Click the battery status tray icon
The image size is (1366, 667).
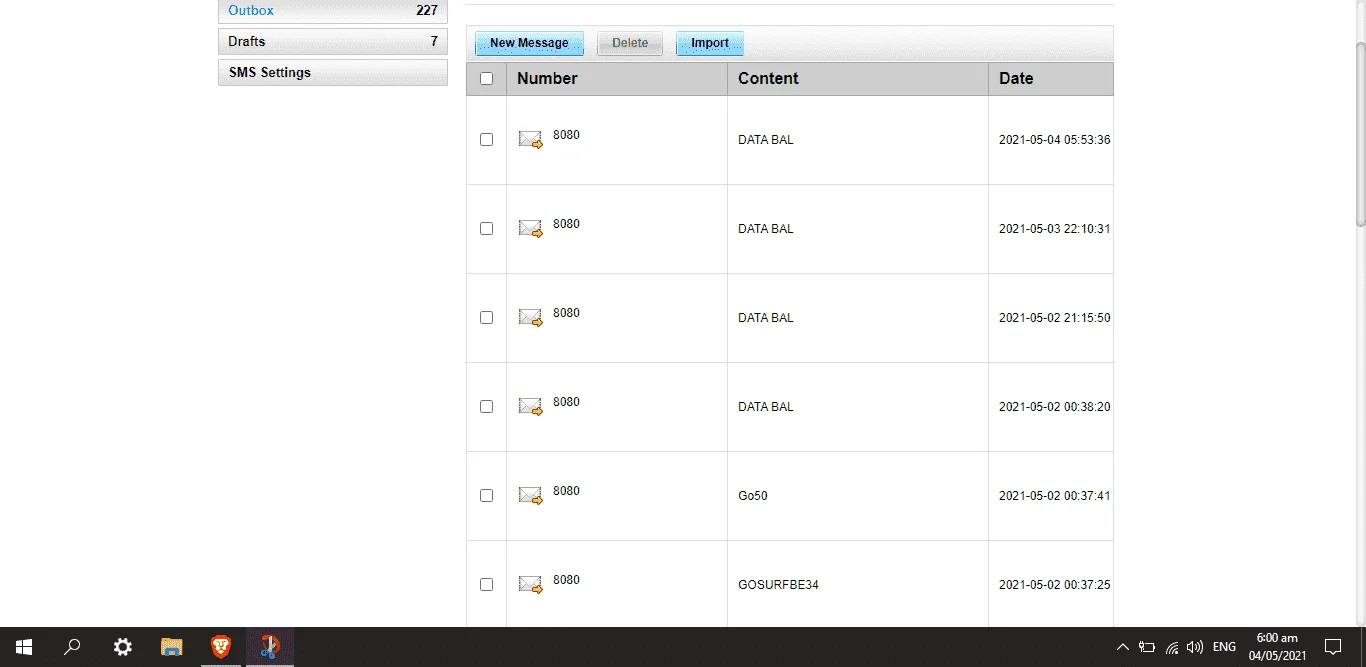[x=1147, y=647]
